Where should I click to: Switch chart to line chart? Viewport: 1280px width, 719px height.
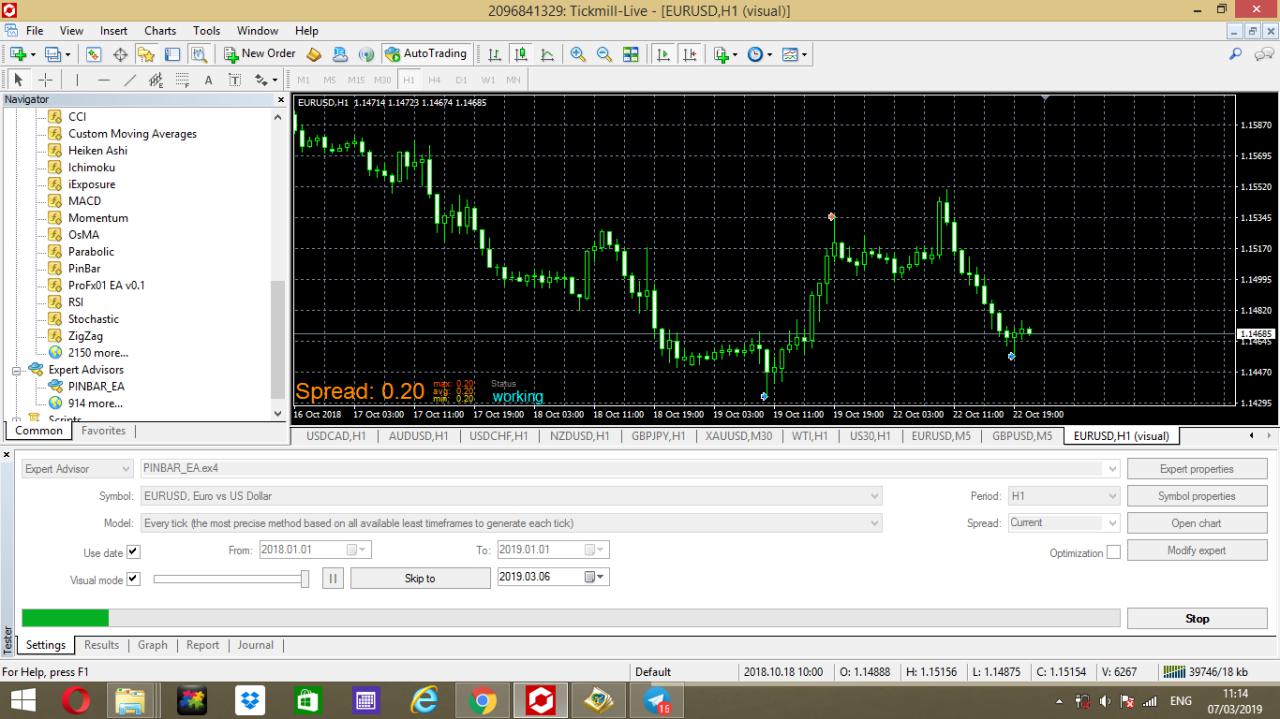[547, 54]
